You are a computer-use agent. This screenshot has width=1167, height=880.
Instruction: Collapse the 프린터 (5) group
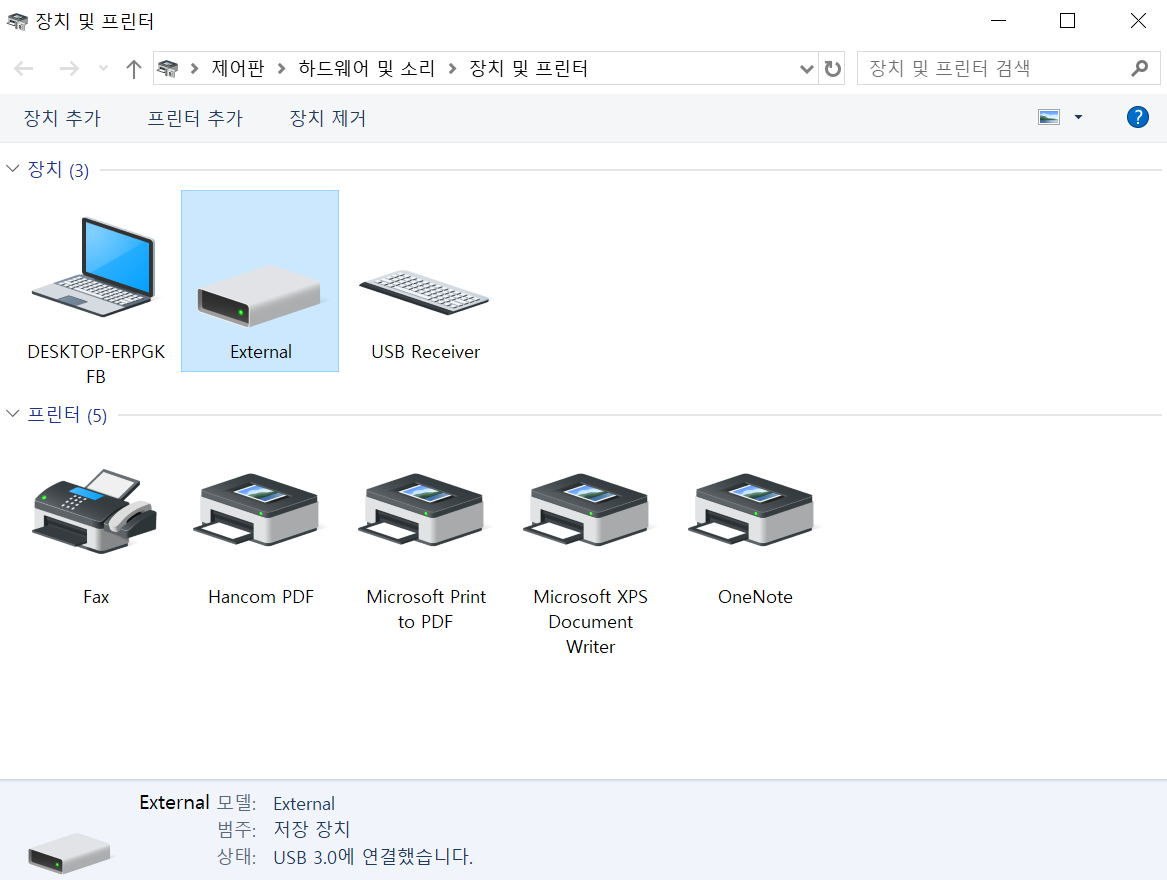pyautogui.click(x=12, y=414)
